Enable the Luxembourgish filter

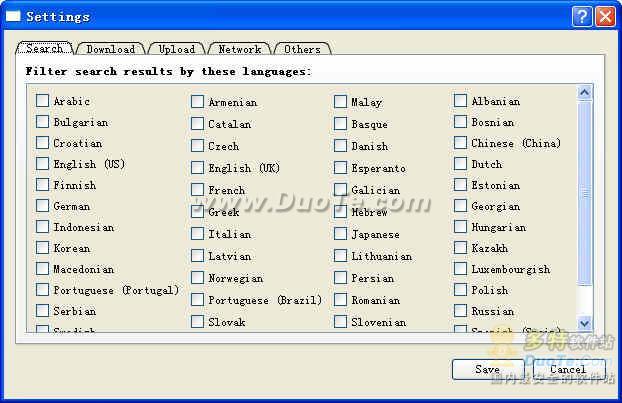(x=460, y=269)
